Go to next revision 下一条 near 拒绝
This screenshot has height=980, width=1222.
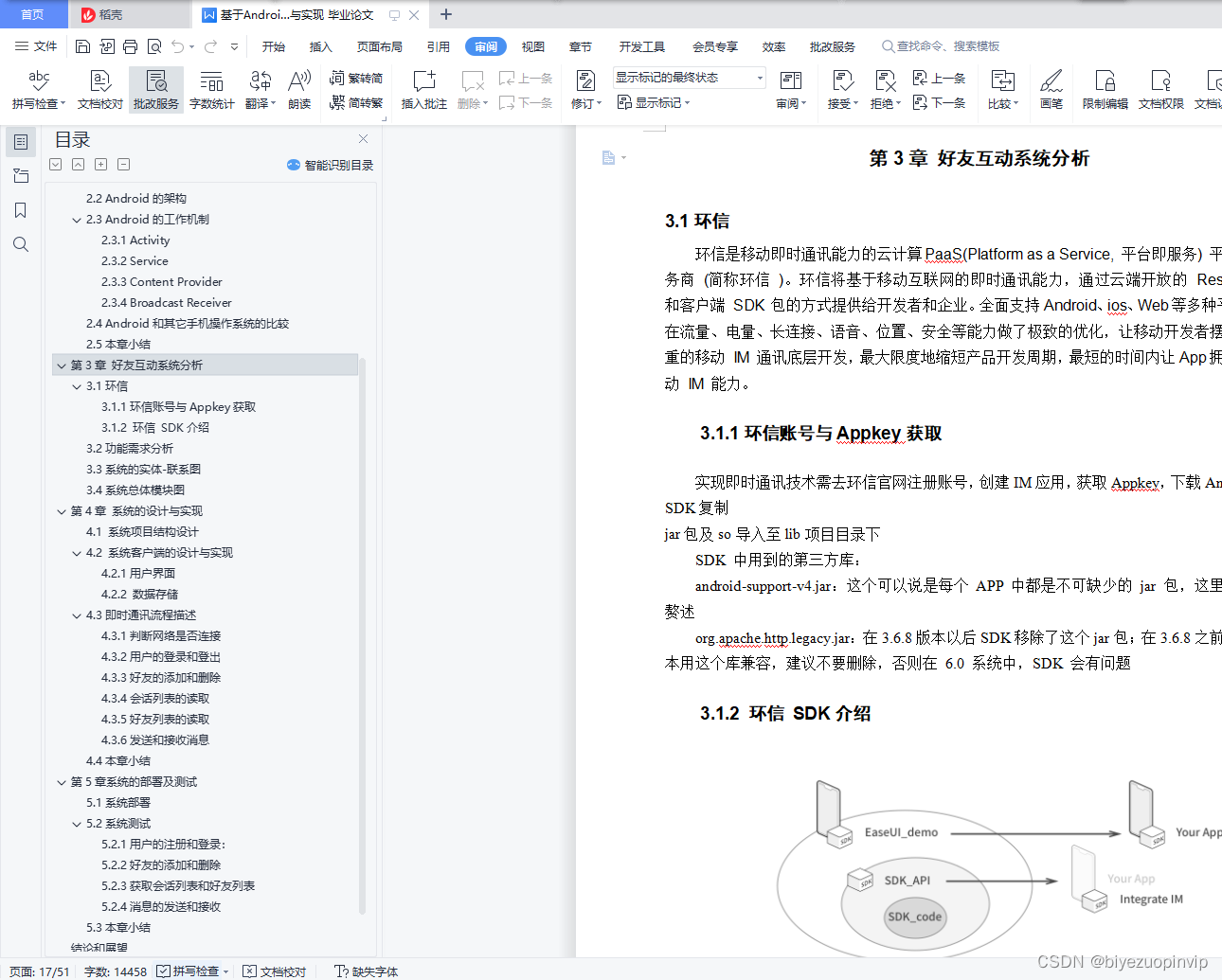tap(939, 102)
